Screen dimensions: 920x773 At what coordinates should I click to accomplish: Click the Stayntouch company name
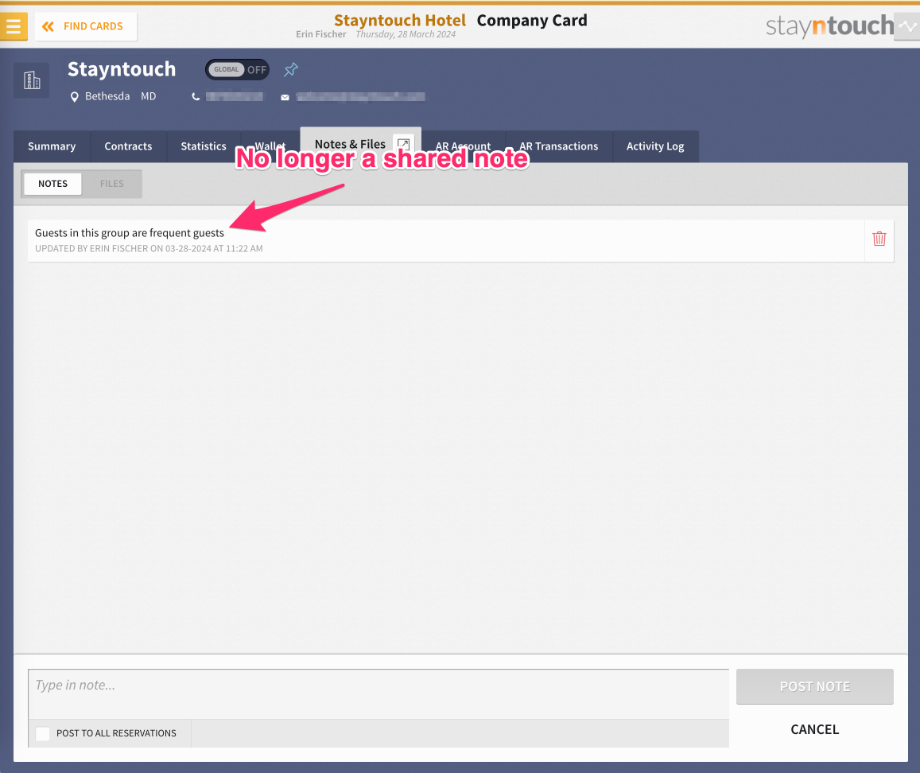pos(121,69)
